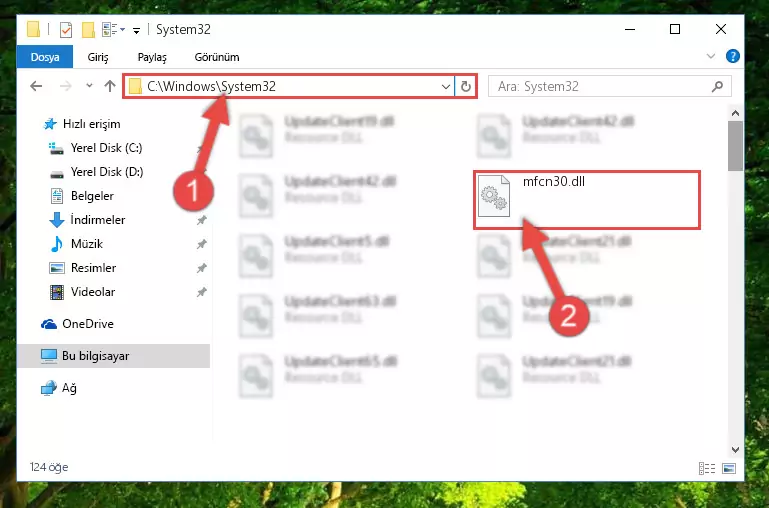Select OneDrive in navigation pane
Viewport: 769px width, 508px height.
click(x=87, y=324)
